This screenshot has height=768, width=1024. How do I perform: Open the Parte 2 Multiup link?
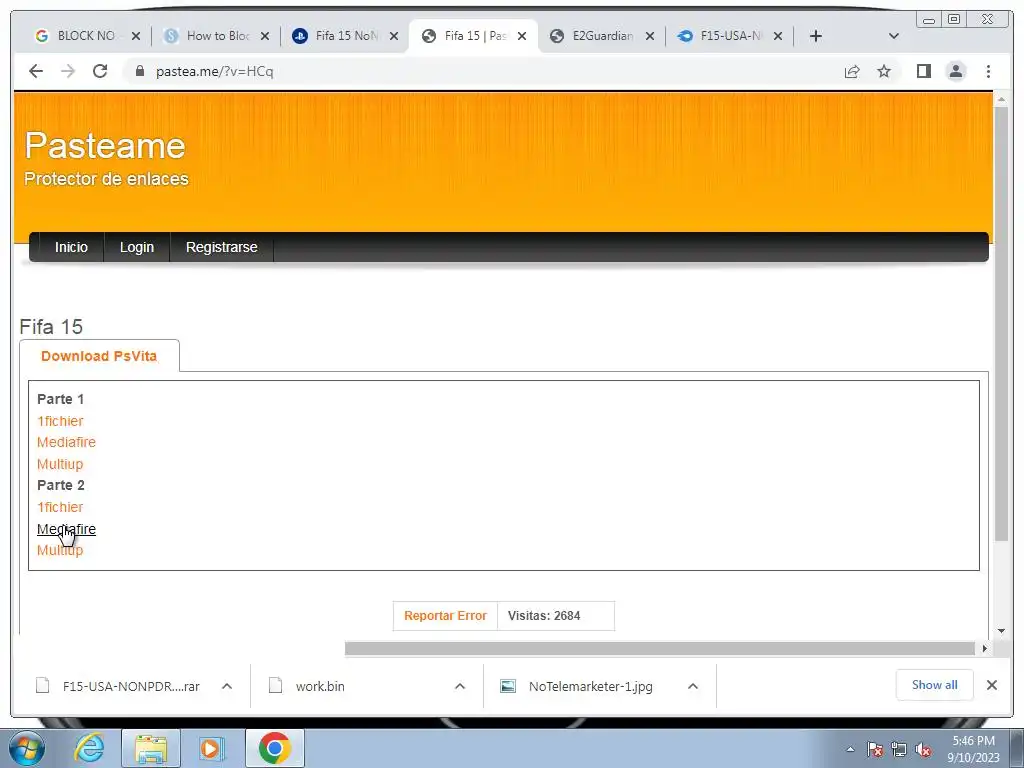[60, 550]
